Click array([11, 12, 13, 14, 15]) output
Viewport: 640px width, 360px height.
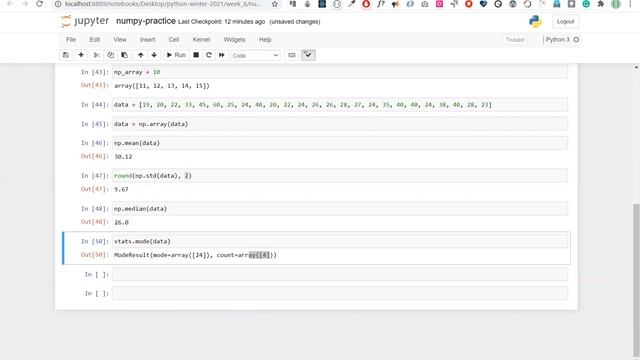point(162,86)
